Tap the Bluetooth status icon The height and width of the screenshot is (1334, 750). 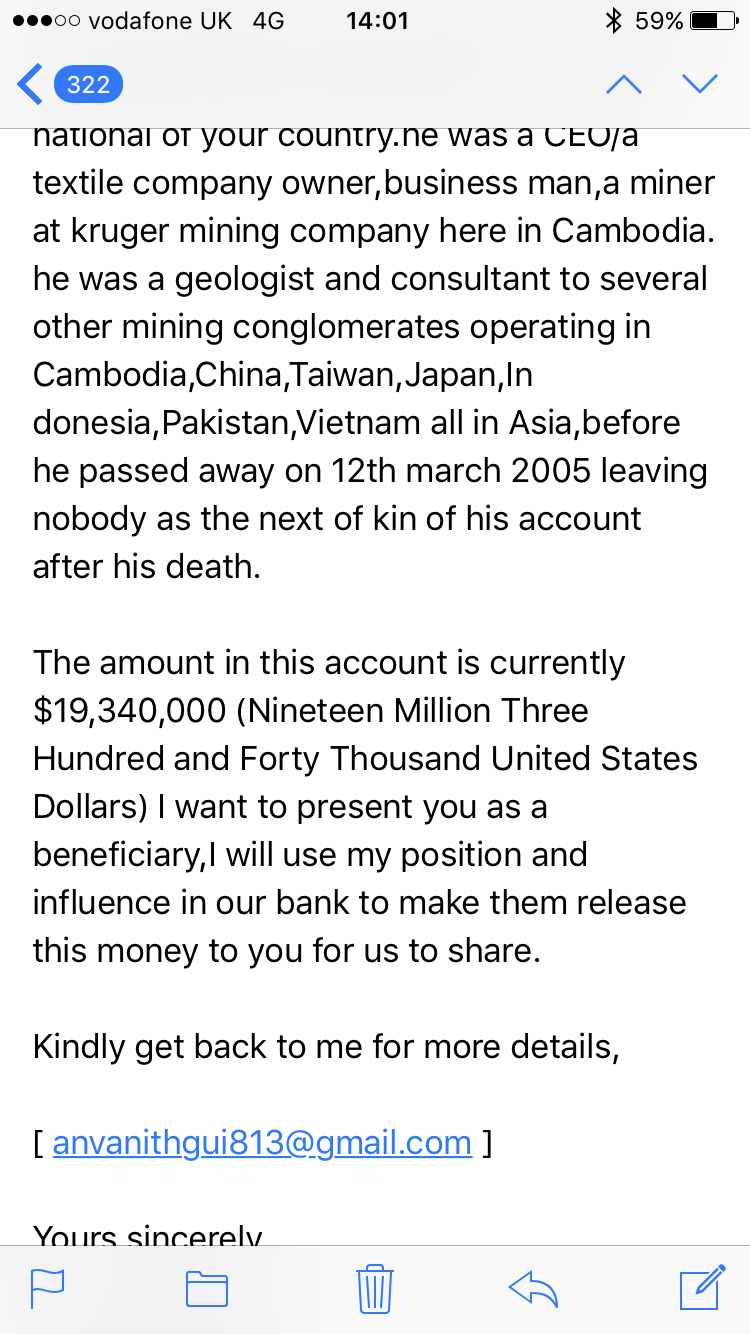pos(615,21)
